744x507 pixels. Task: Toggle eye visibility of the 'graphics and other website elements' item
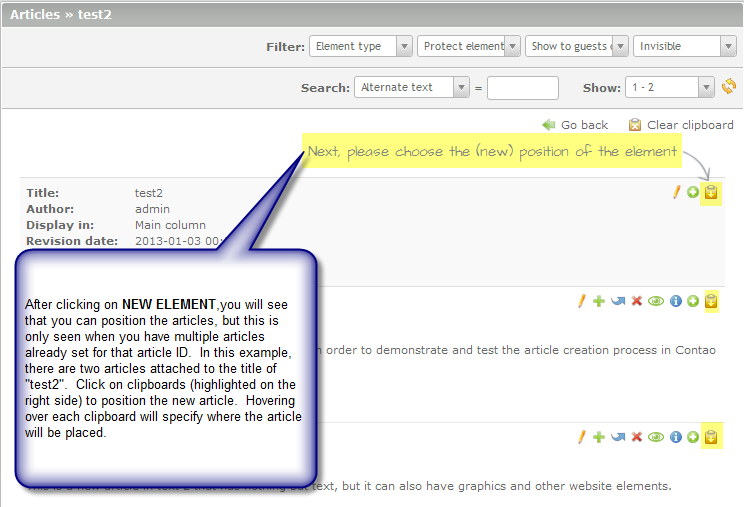tap(656, 437)
